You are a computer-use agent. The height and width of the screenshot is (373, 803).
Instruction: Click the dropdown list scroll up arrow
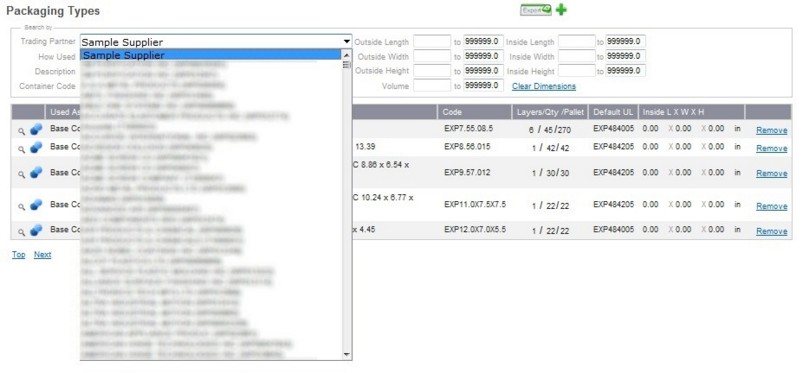point(346,55)
